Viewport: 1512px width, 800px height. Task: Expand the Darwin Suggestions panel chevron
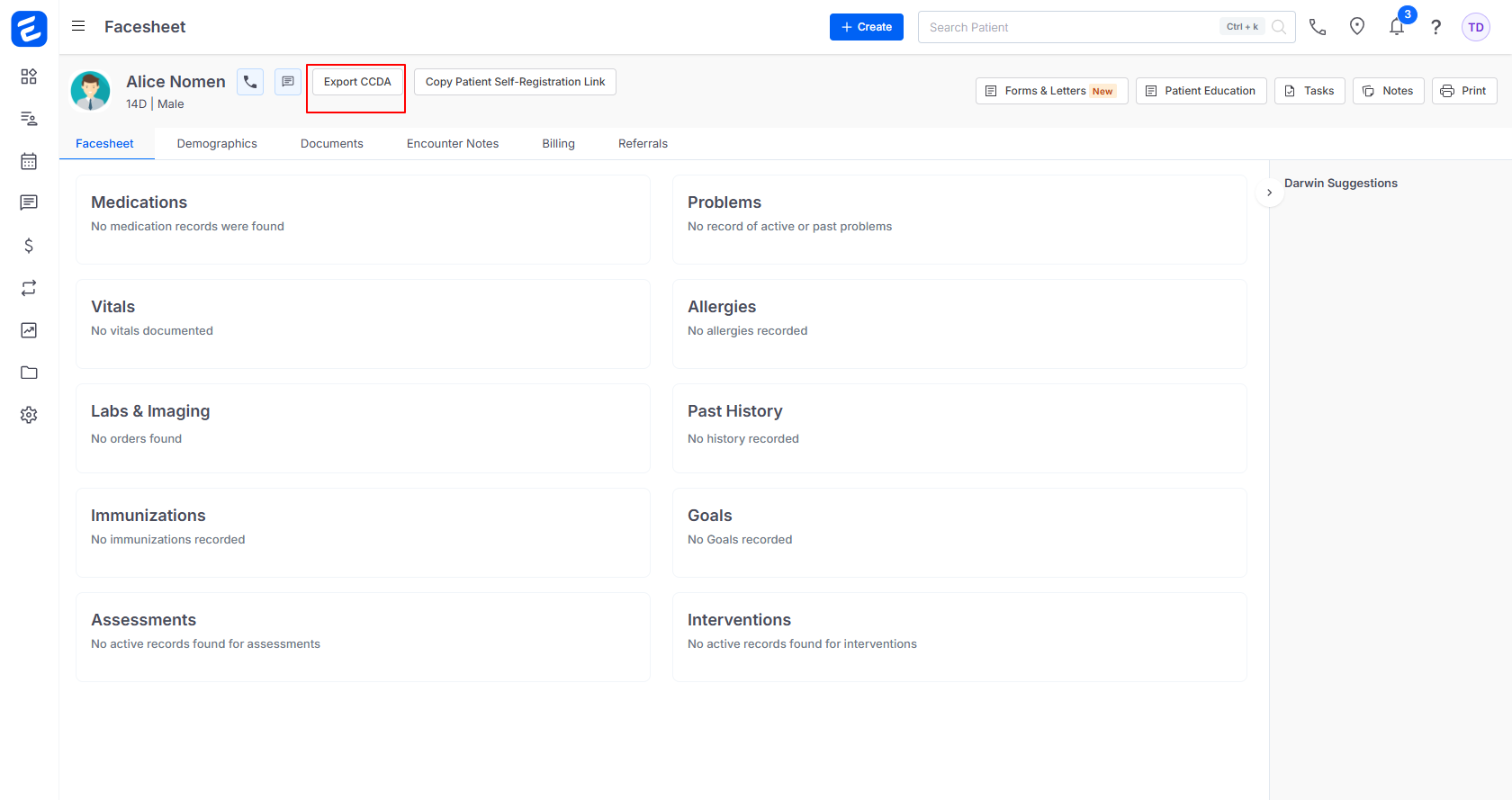click(x=1269, y=193)
